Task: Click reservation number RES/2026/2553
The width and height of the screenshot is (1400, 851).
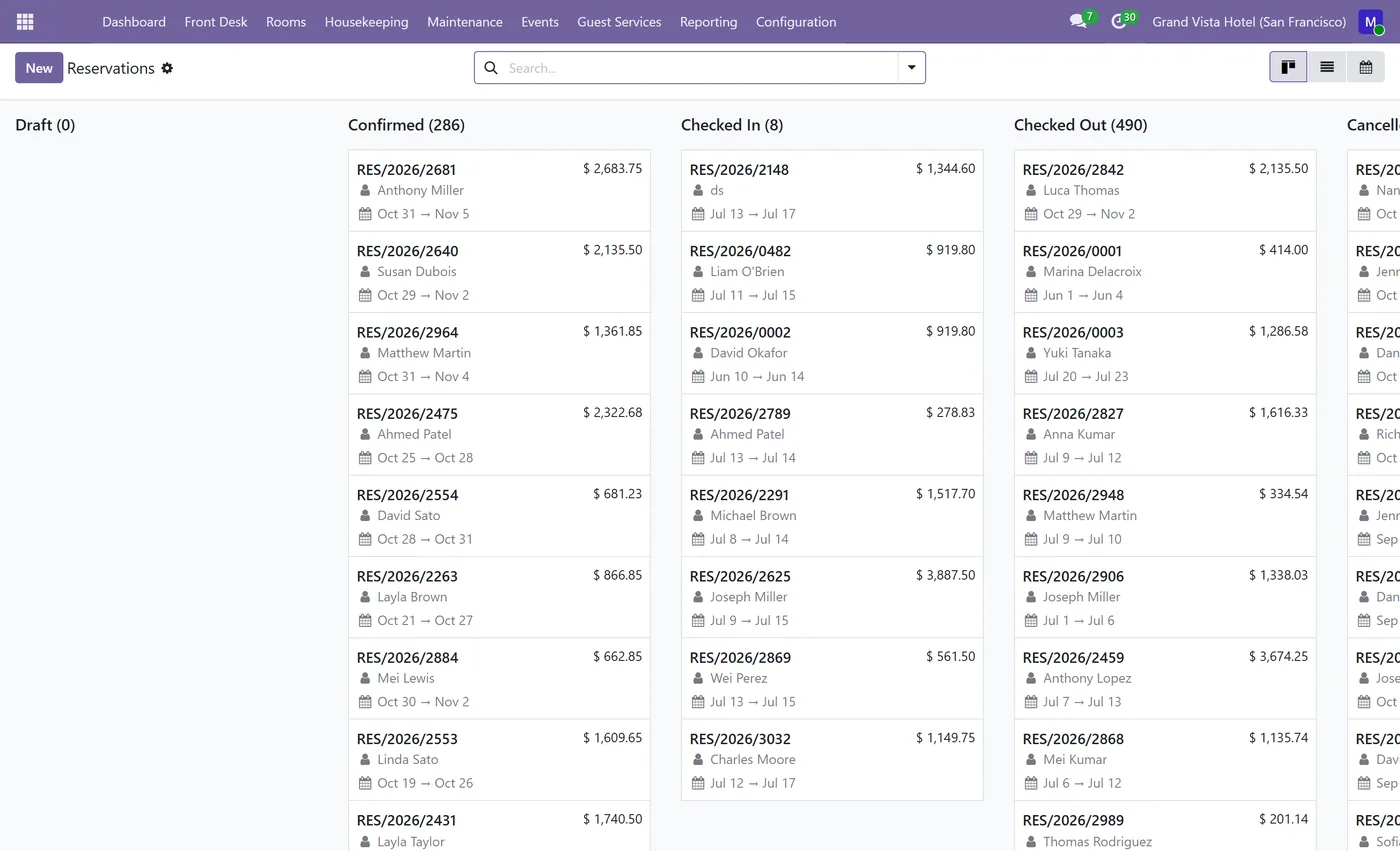Action: click(407, 739)
